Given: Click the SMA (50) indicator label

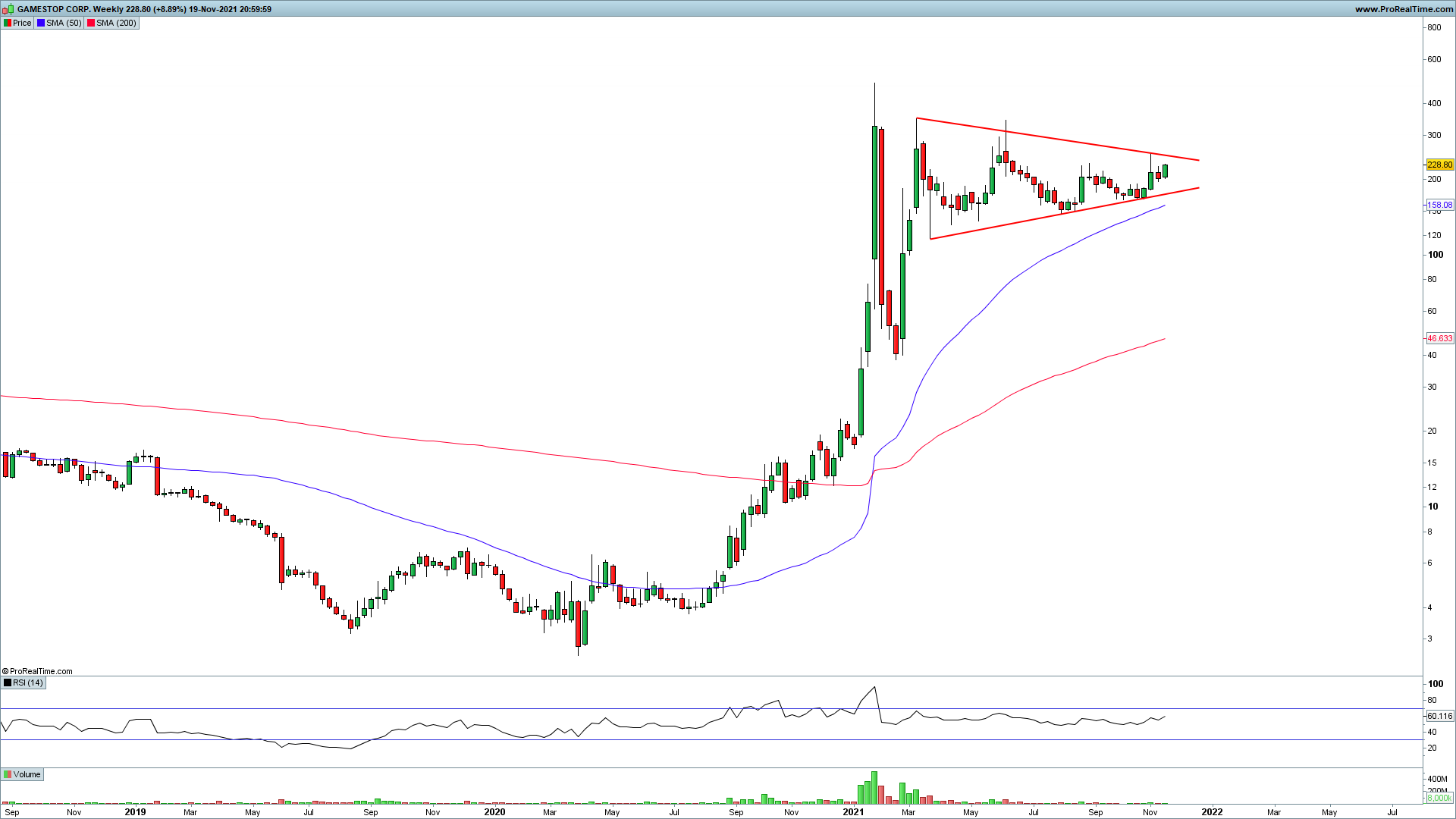Looking at the screenshot, I should tap(64, 23).
